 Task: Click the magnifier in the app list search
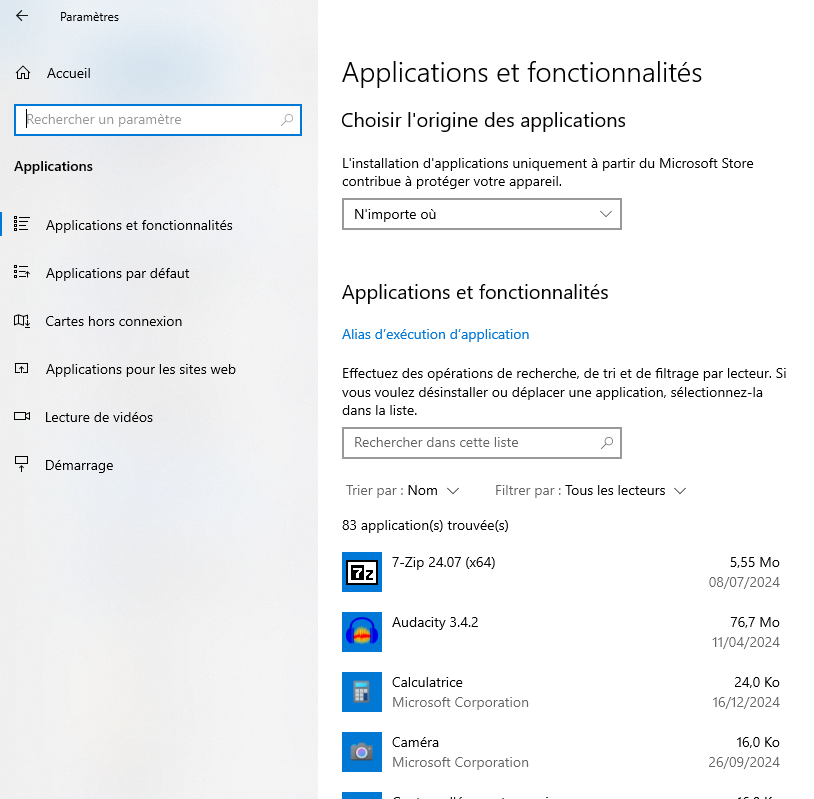click(x=607, y=443)
